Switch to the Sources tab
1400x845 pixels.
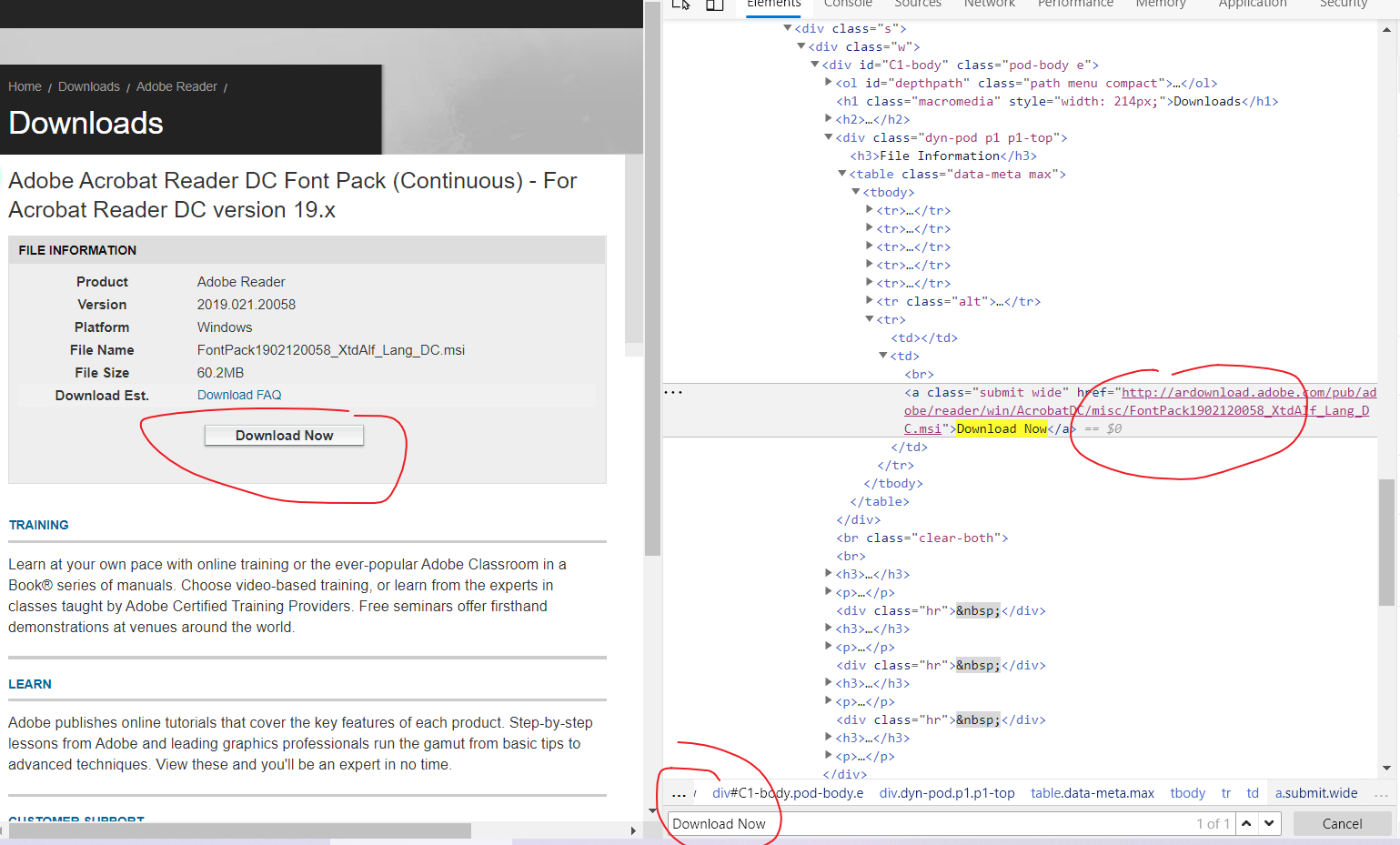click(917, 5)
